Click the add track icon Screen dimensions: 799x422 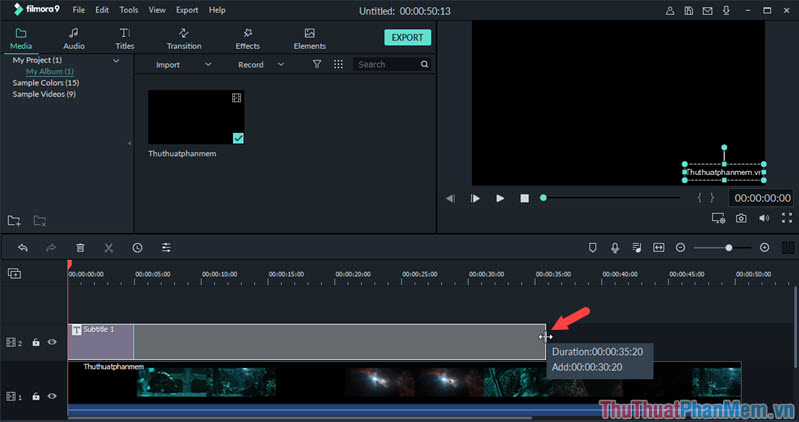click(14, 274)
